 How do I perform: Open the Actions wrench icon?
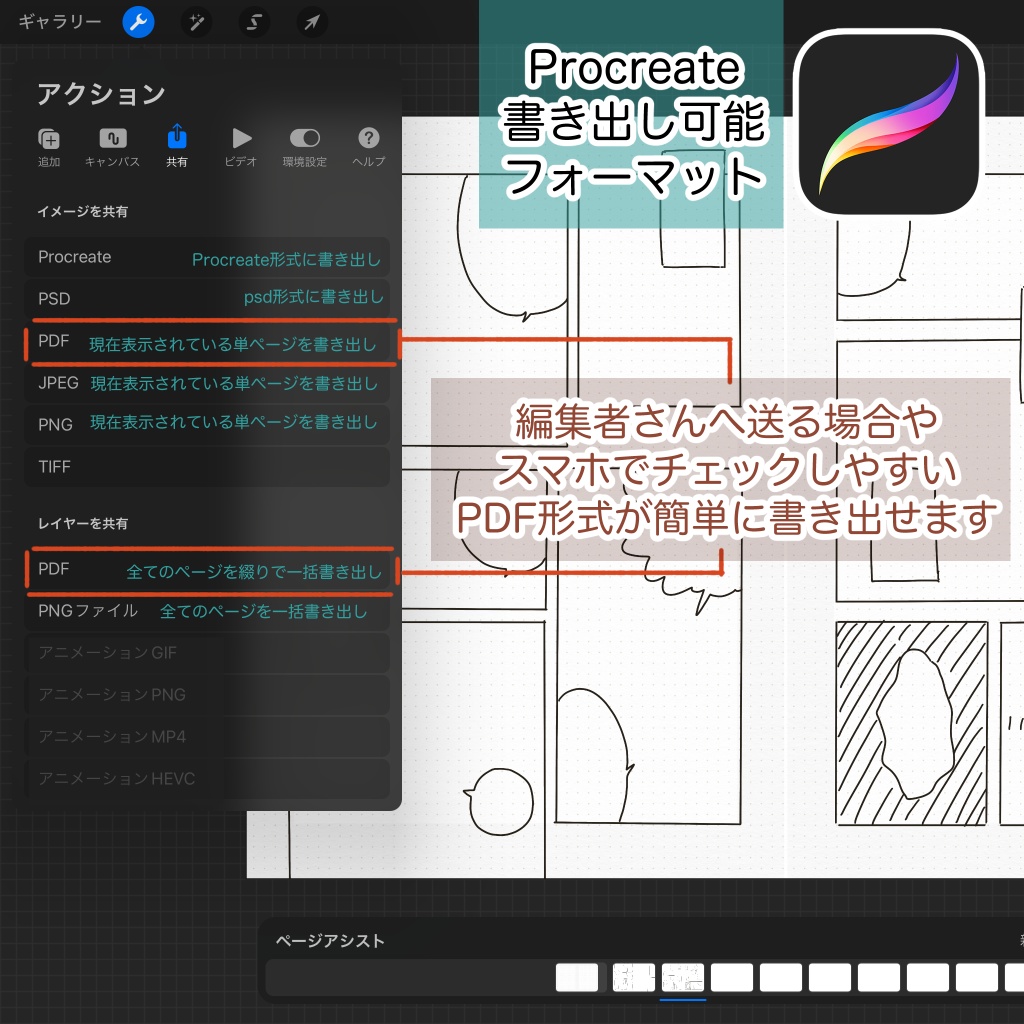click(138, 22)
